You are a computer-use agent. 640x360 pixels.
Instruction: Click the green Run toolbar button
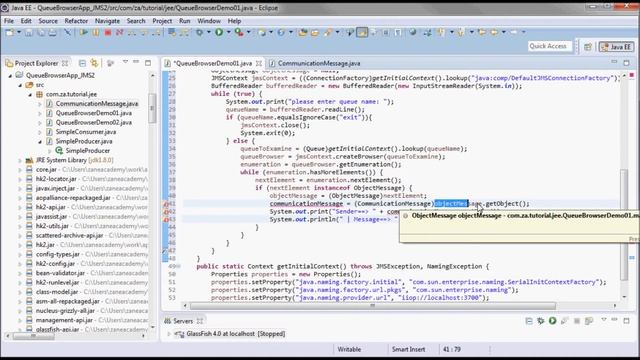pyautogui.click(x=219, y=32)
